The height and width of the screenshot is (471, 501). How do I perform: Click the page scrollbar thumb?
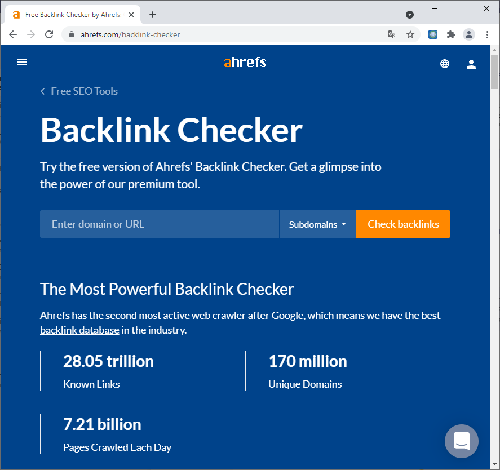pyautogui.click(x=495, y=72)
